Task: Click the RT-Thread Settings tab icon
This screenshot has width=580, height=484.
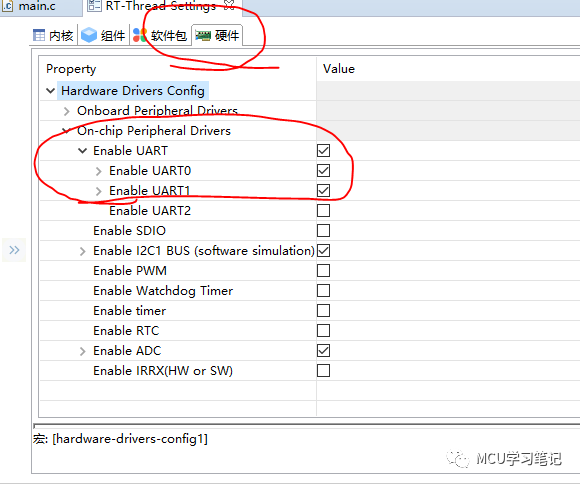Action: tap(94, 6)
